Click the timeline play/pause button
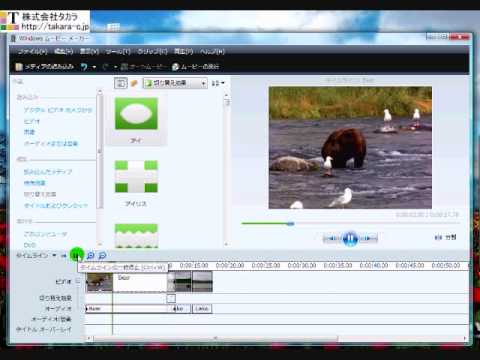The width and height of the screenshot is (480, 360). 77,256
